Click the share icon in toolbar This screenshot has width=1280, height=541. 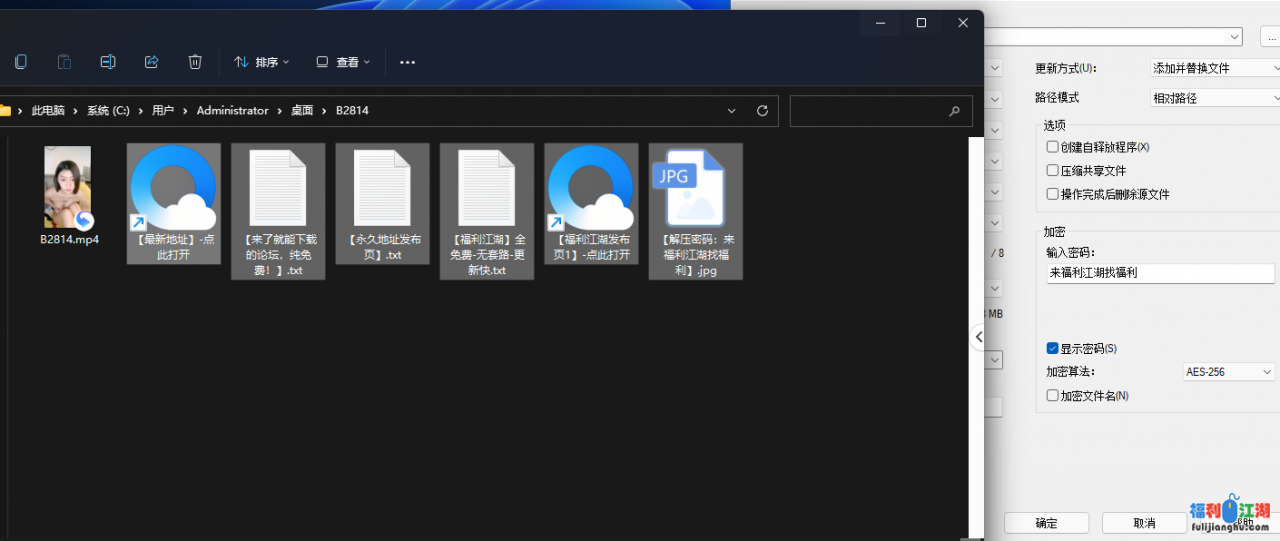click(x=152, y=62)
